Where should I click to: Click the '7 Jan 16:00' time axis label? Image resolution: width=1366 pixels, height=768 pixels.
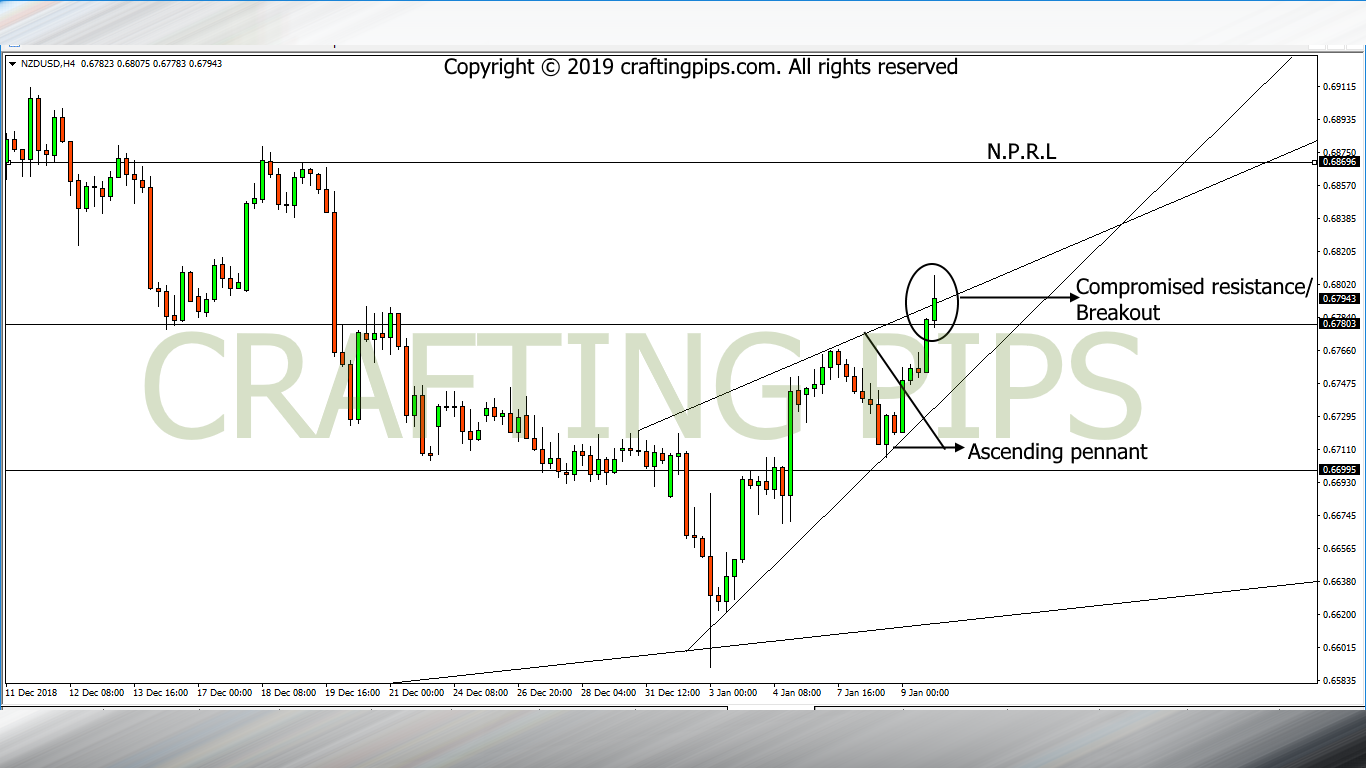863,692
